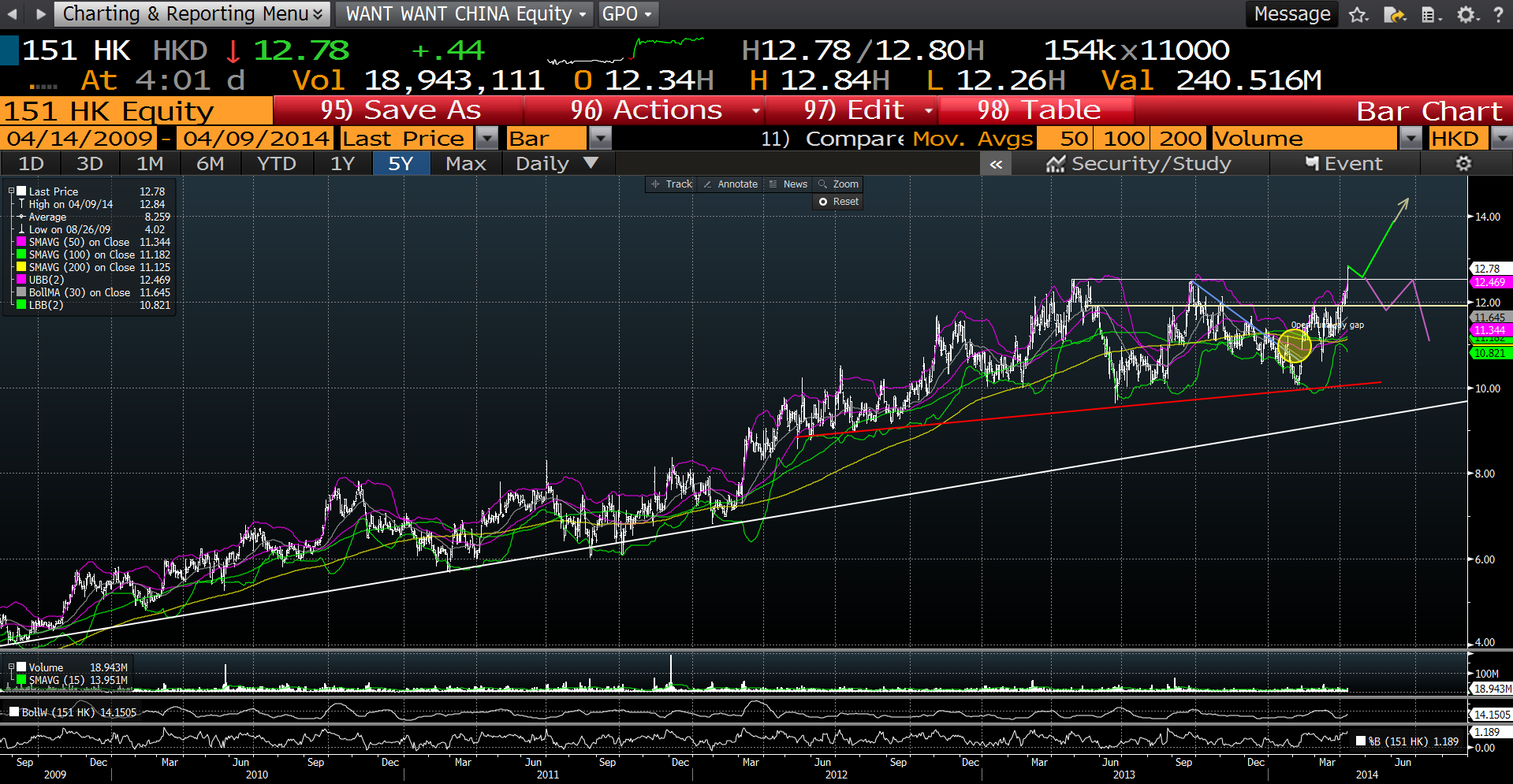Click the Security/Study chart icon

pyautogui.click(x=1056, y=164)
